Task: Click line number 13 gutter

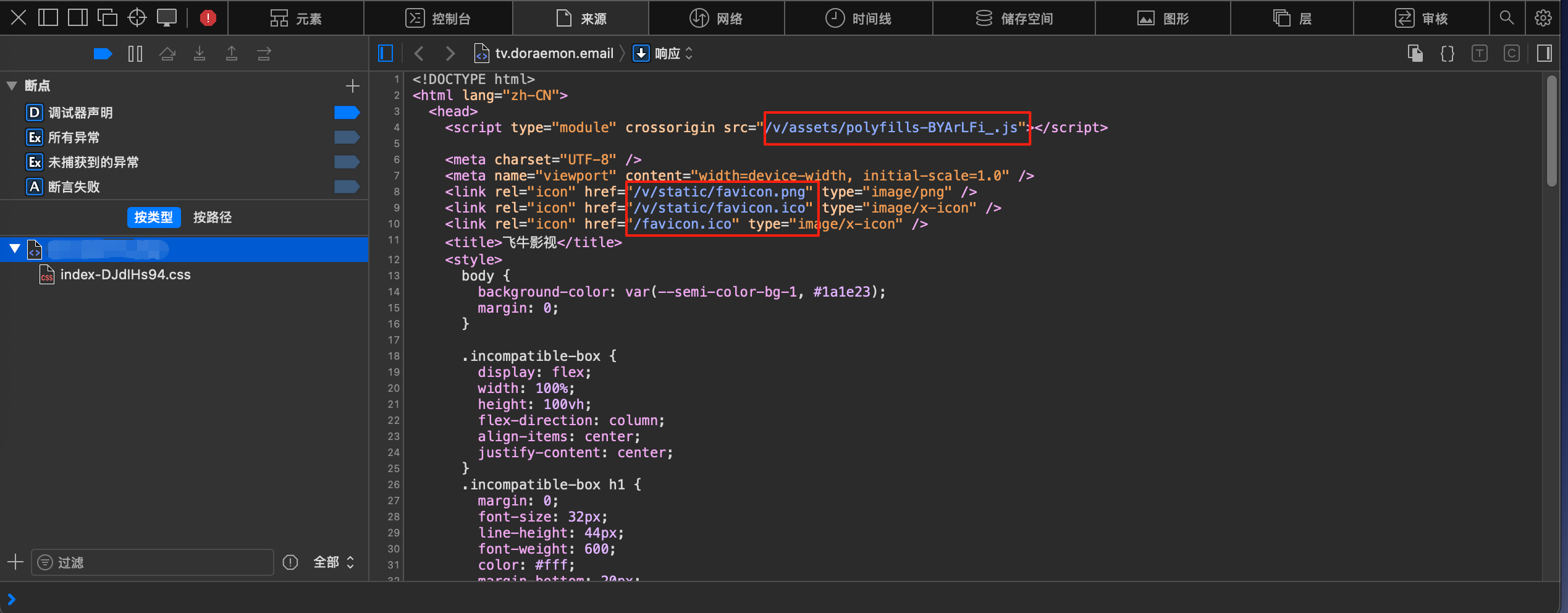Action: click(394, 276)
